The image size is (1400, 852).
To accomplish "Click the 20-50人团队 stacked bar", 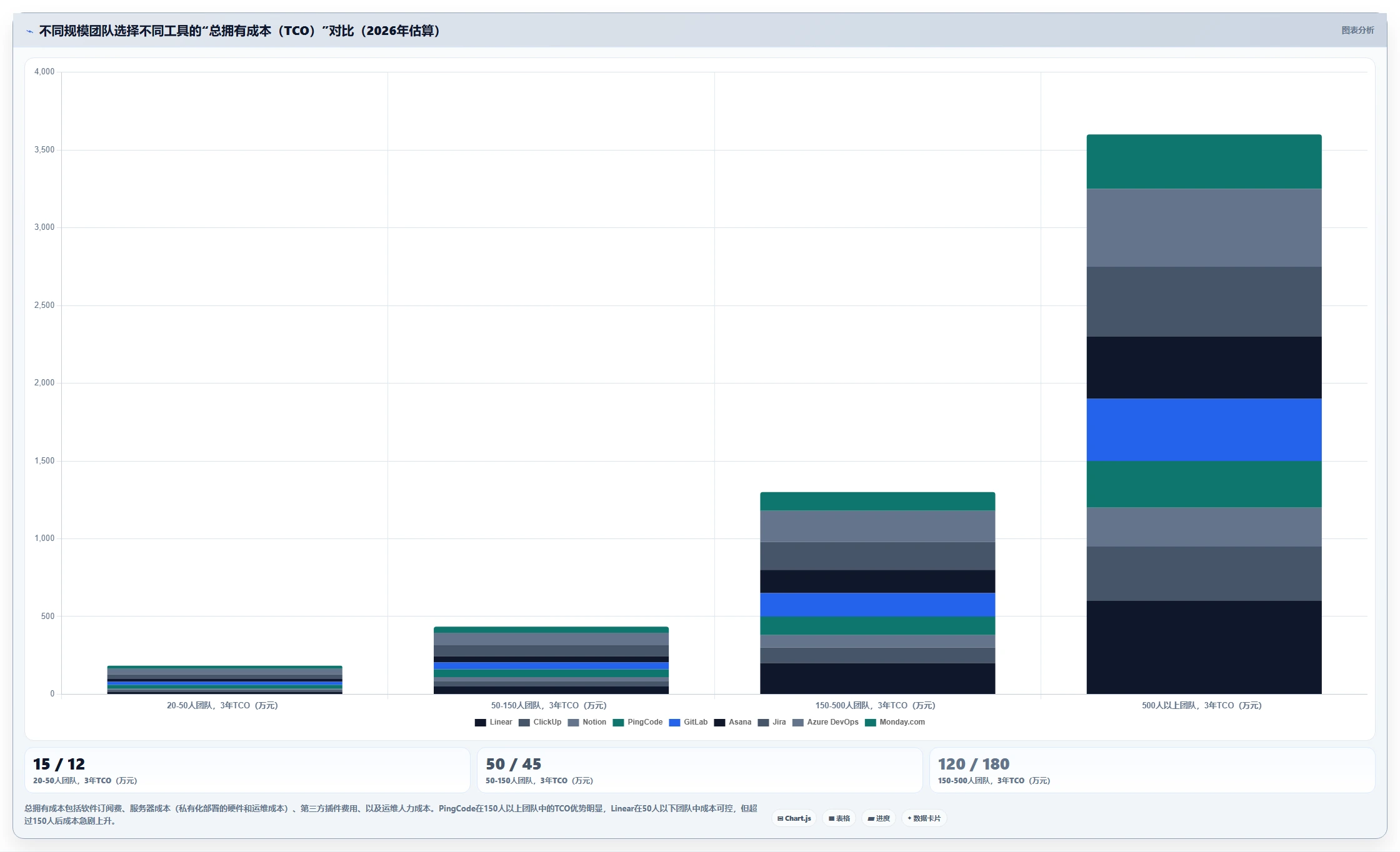I will [x=225, y=680].
